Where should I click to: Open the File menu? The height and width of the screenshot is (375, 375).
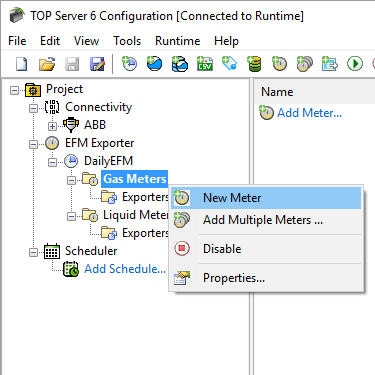coord(17,41)
